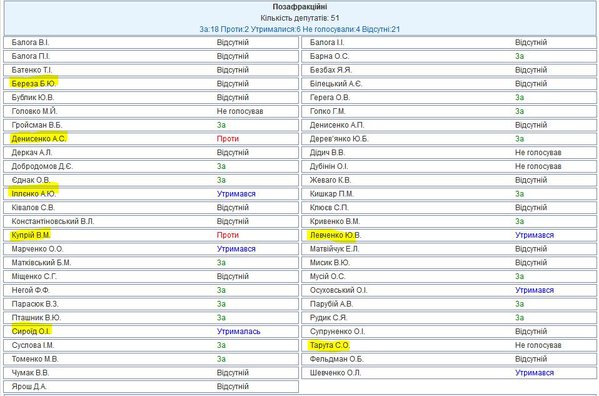Select the vote totals summary line
599x396 pixels.
300,29
